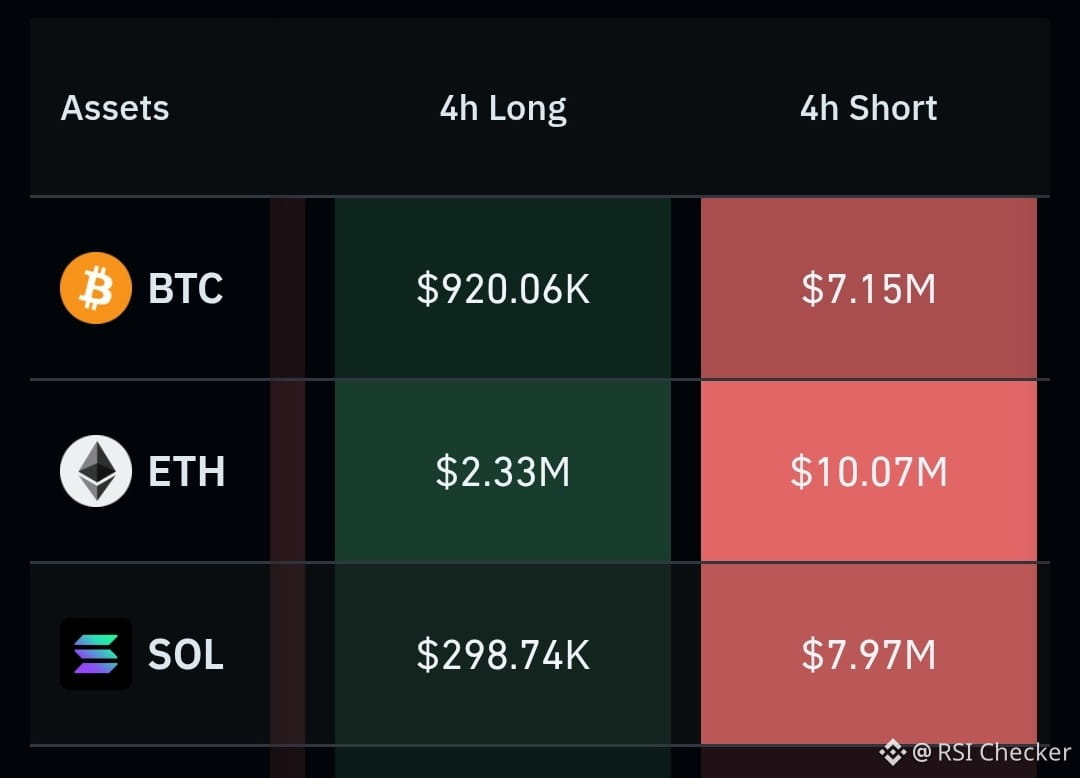Sort by the Assets column header
The width and height of the screenshot is (1080, 778).
pos(115,108)
